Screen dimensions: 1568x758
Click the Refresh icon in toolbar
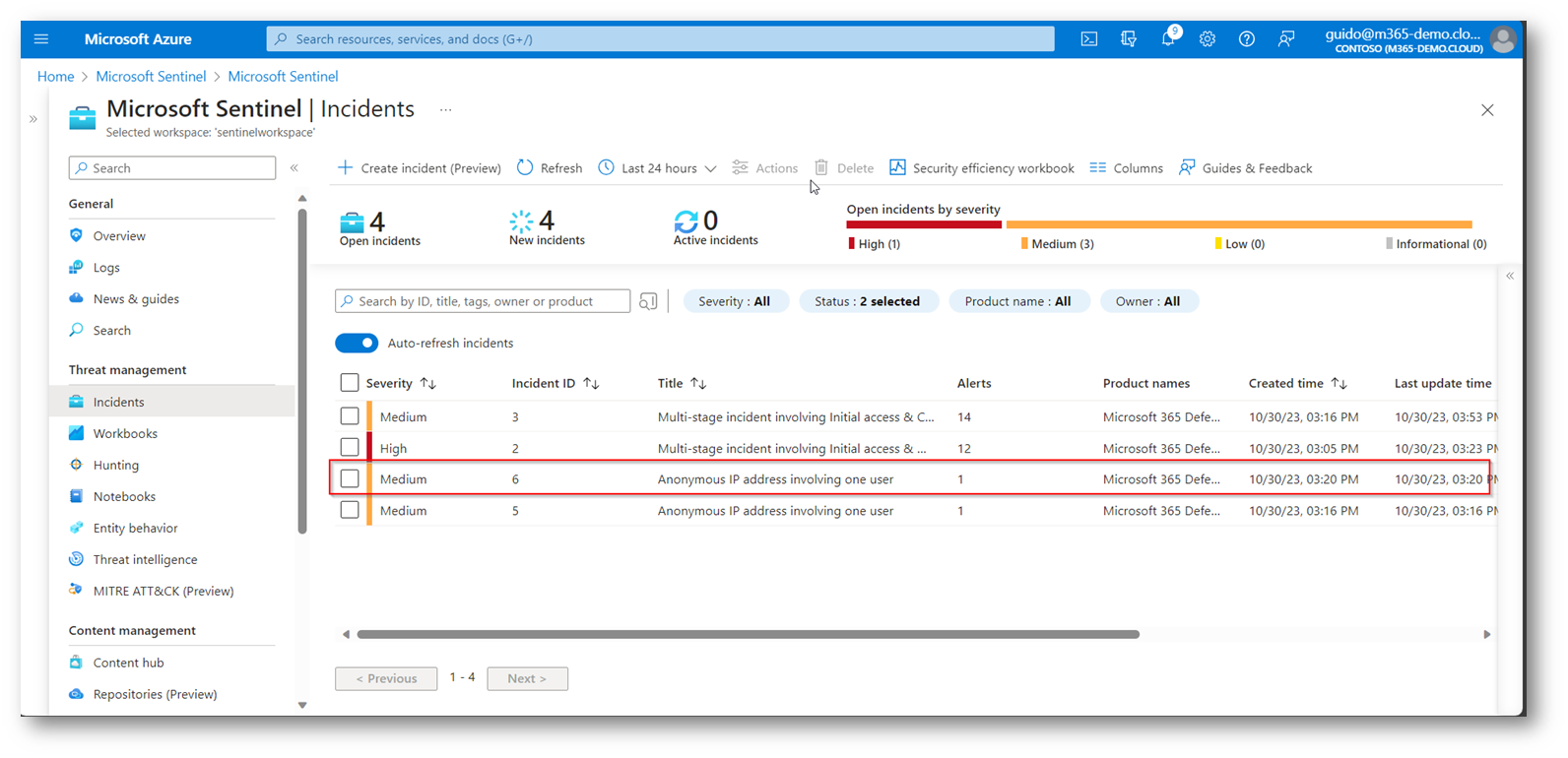pos(525,167)
